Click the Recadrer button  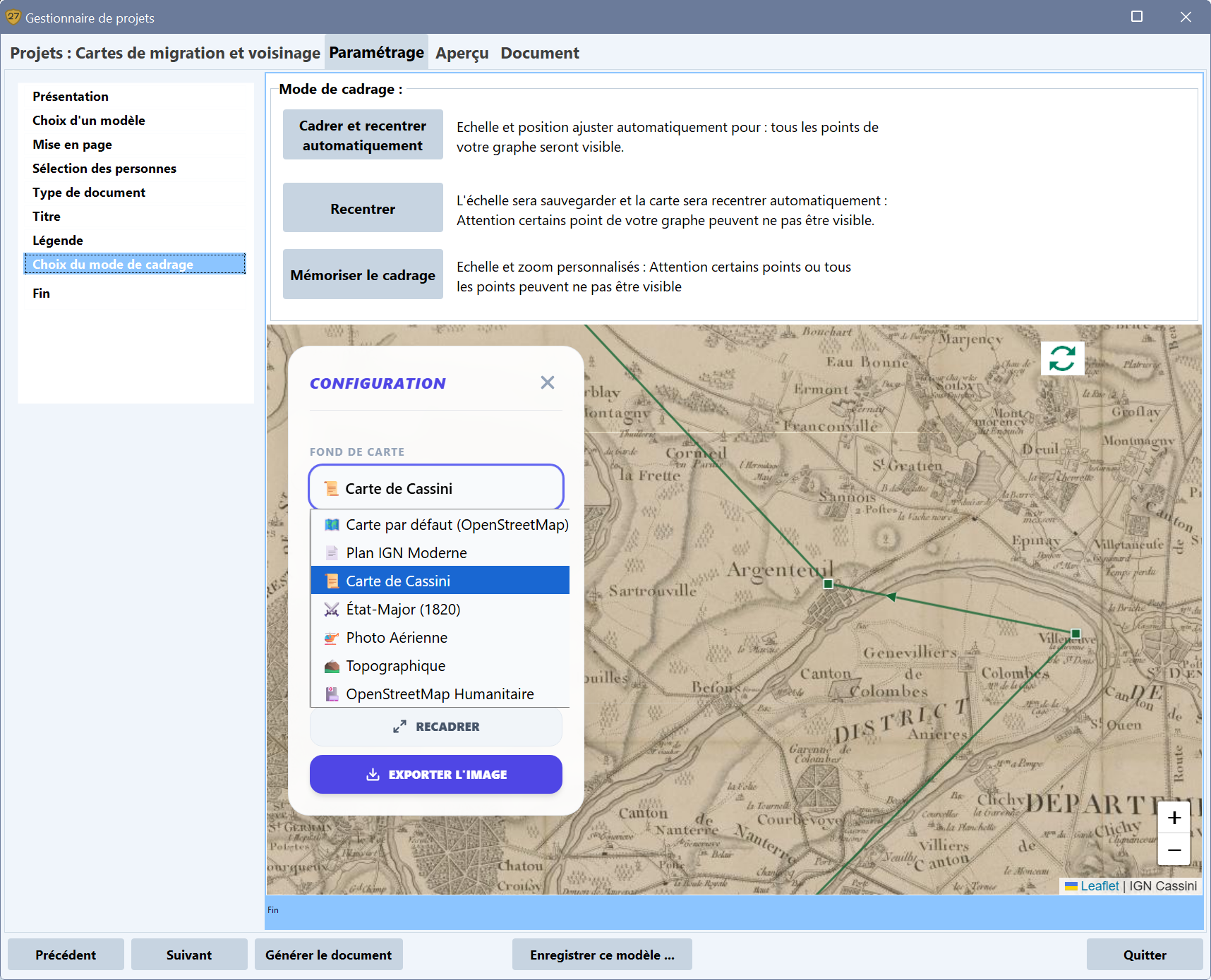click(436, 727)
